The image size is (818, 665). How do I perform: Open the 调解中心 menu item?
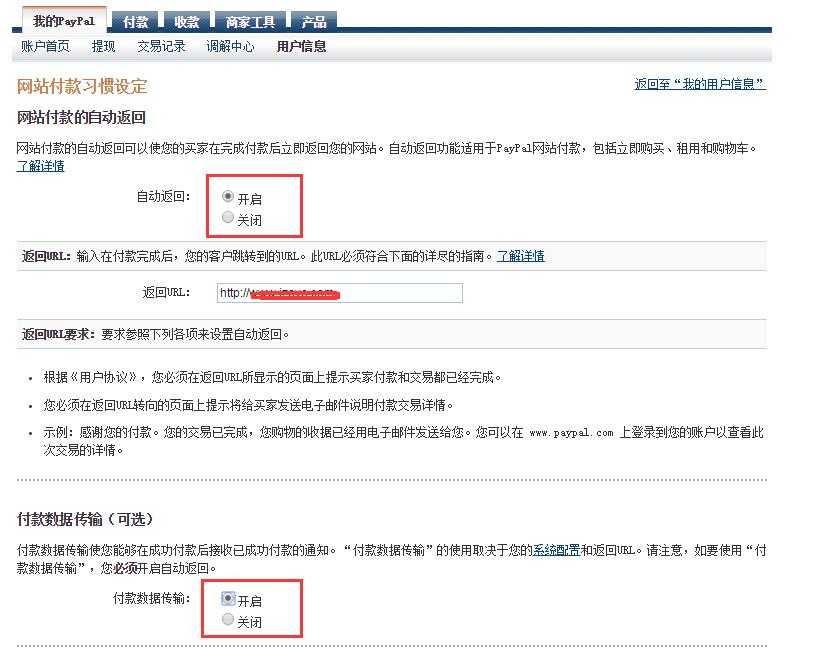tap(230, 45)
